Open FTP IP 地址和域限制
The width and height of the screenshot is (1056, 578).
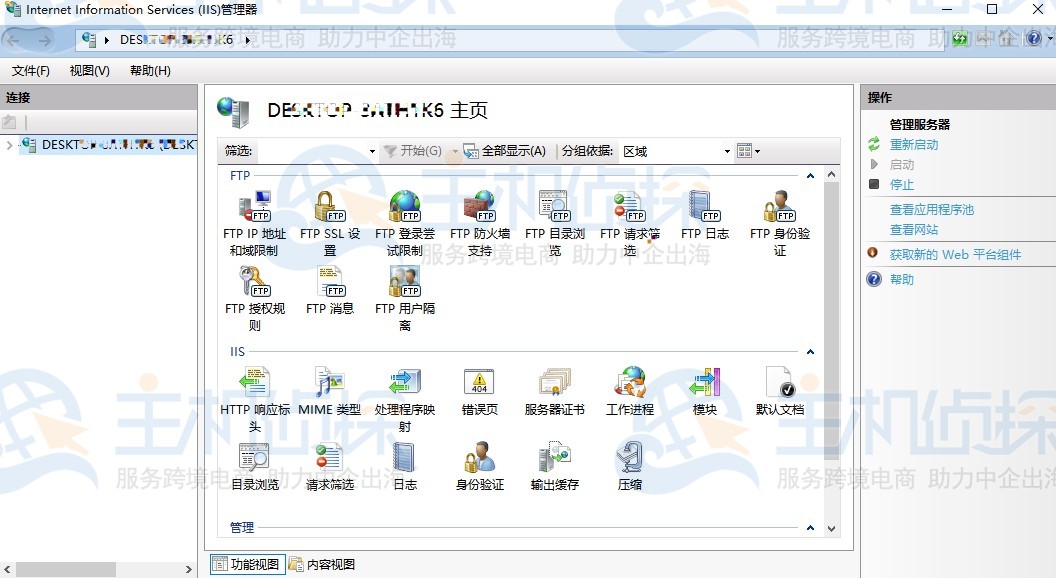(255, 210)
